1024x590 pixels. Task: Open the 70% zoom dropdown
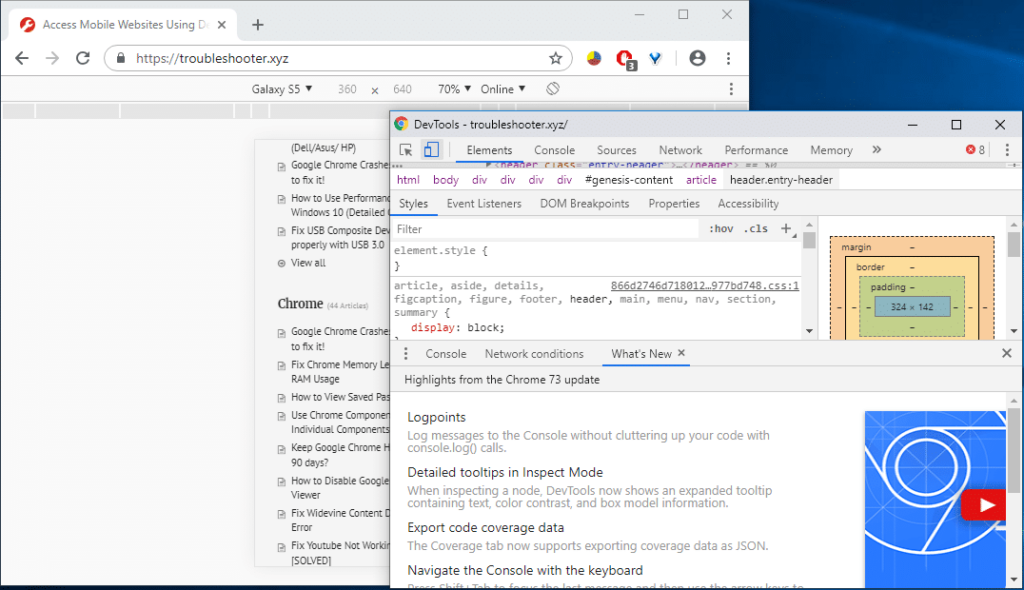tap(454, 89)
